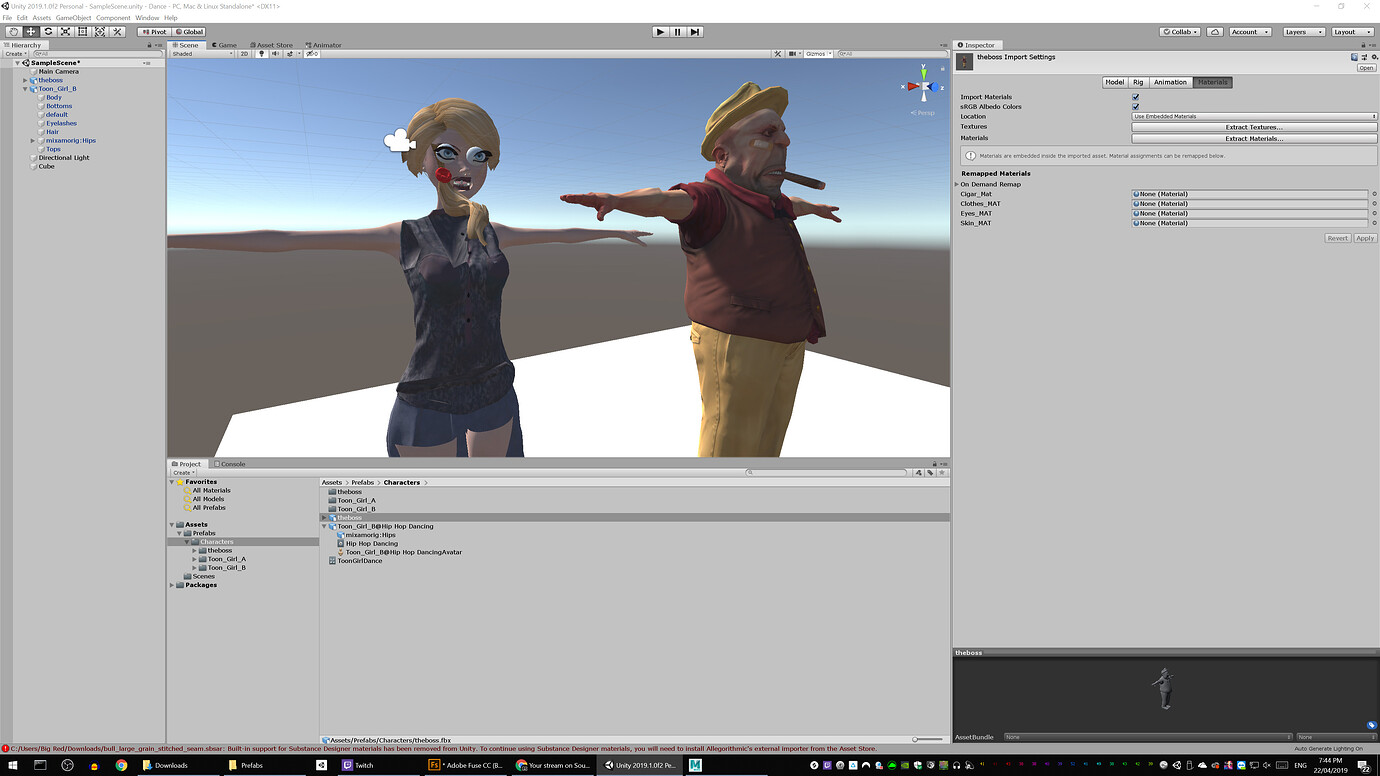Screen dimensions: 1380x776
Task: Open the Use Embedded Materials location dropdown
Action: coord(1252,117)
